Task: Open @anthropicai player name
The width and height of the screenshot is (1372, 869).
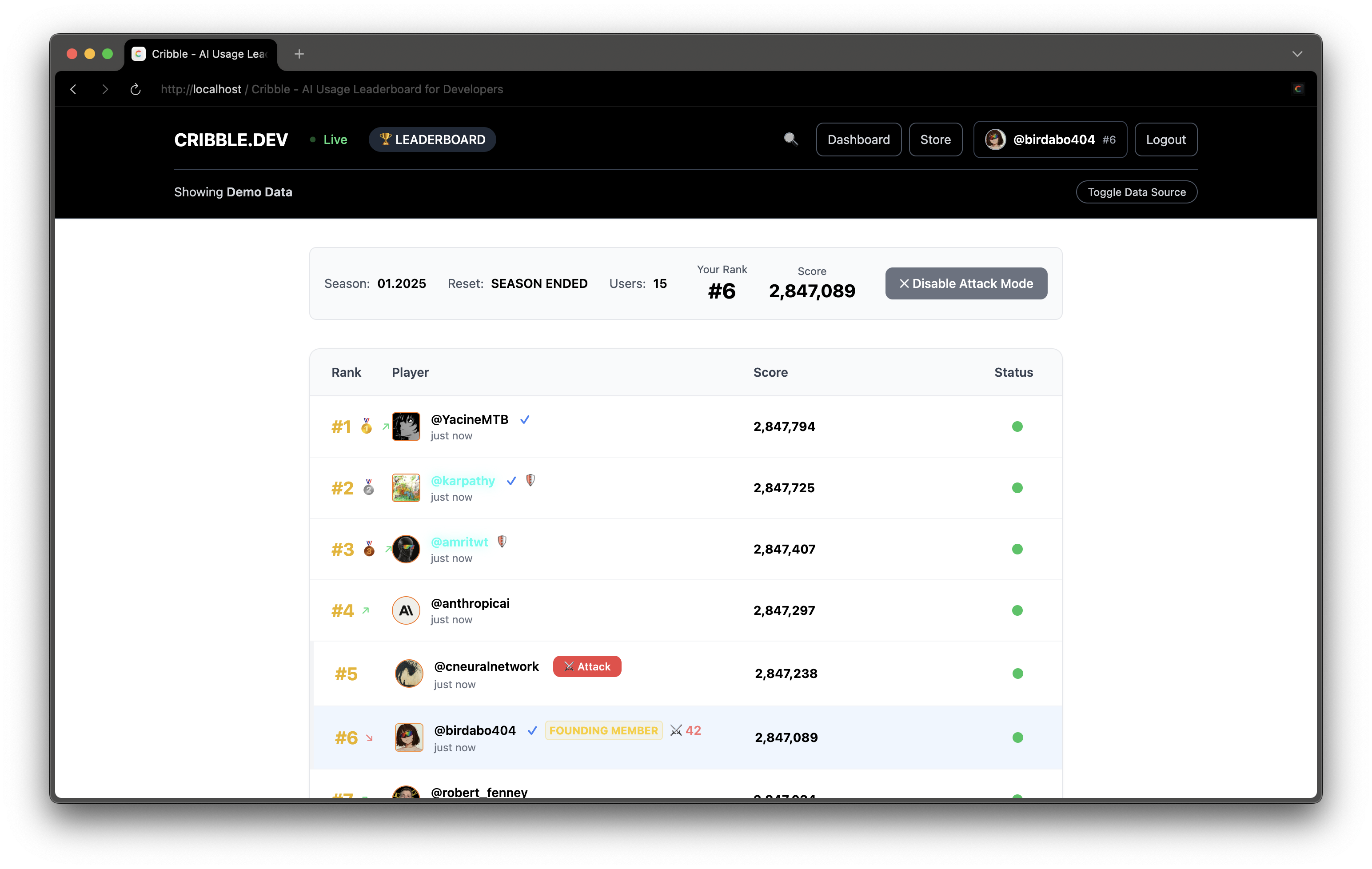Action: (470, 603)
